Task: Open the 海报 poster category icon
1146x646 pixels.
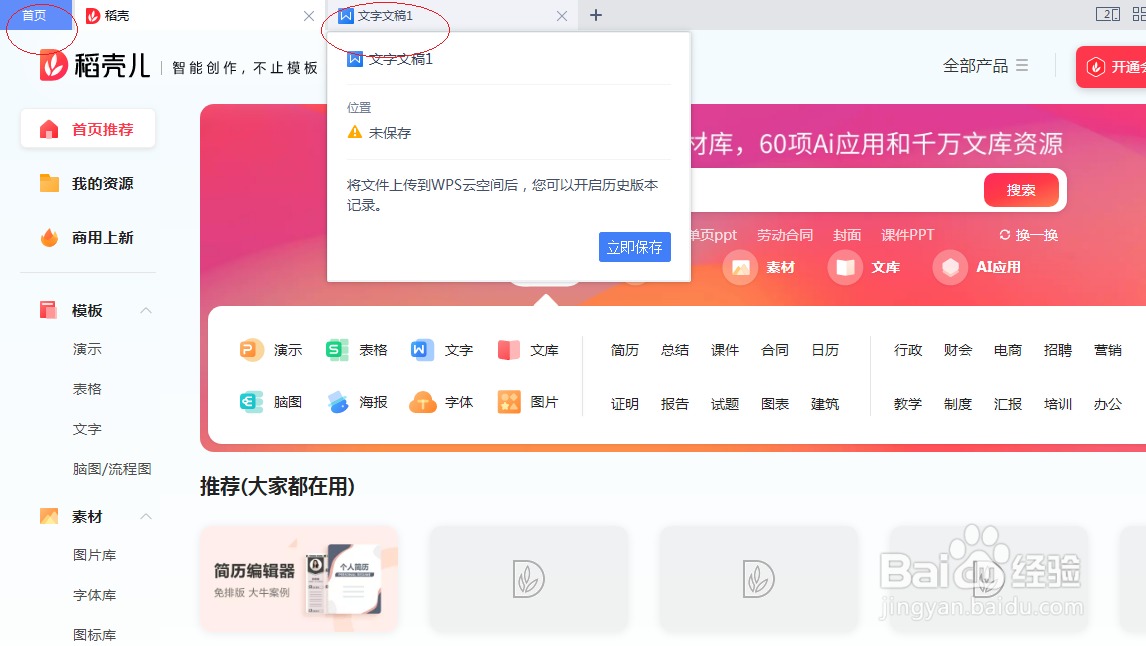Action: point(337,402)
